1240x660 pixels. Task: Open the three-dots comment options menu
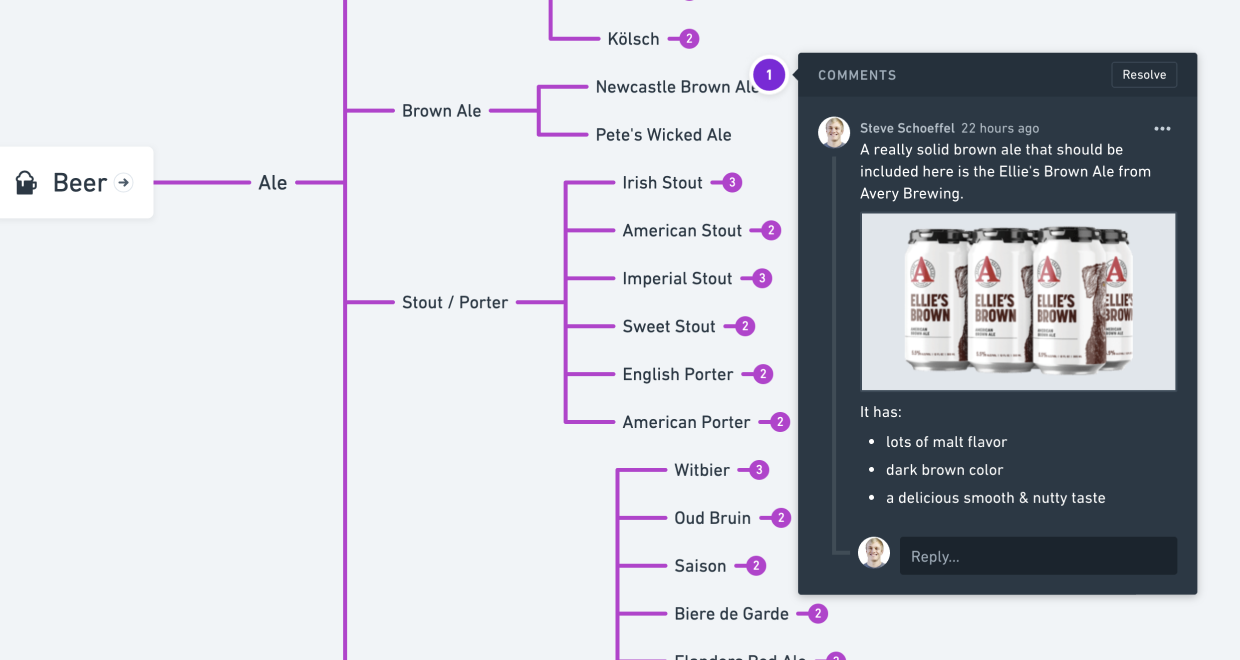1162,129
